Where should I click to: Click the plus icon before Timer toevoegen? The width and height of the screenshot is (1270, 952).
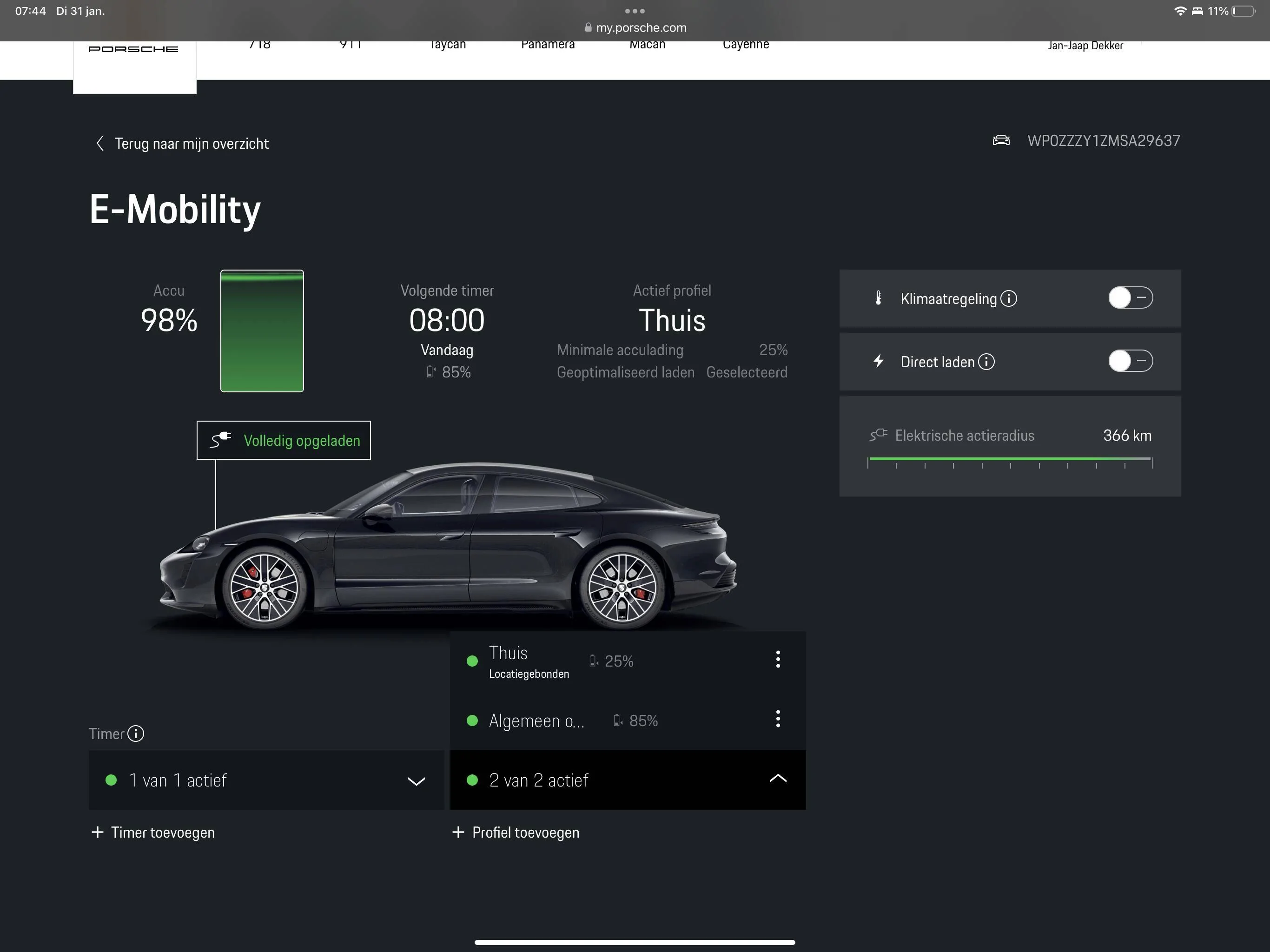tap(98, 832)
